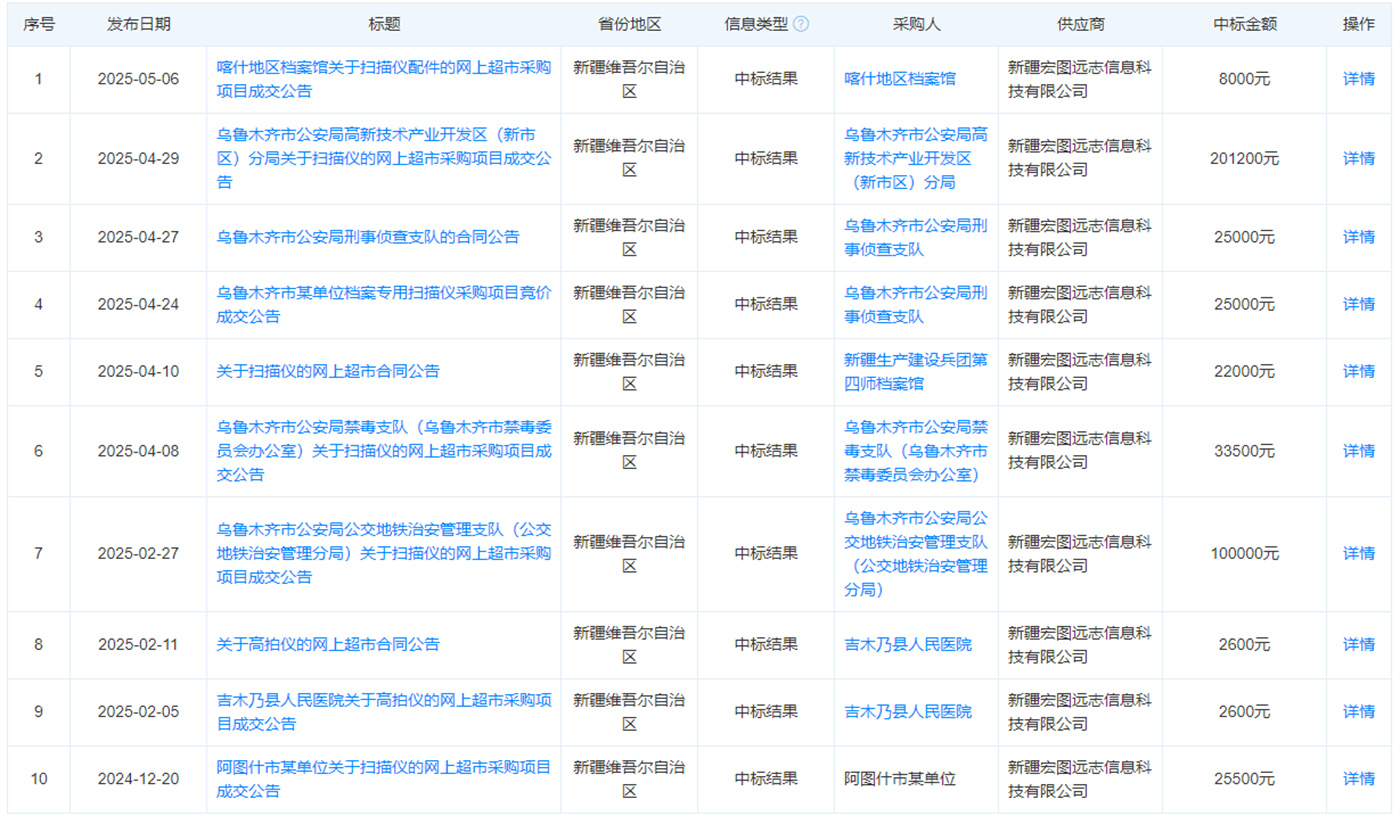Click the 操作 column header
This screenshot has width=1400, height=824.
1359,24
